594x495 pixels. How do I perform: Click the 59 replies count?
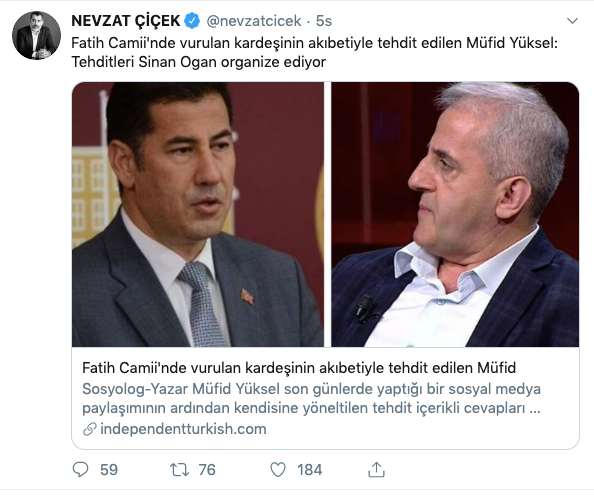109,470
